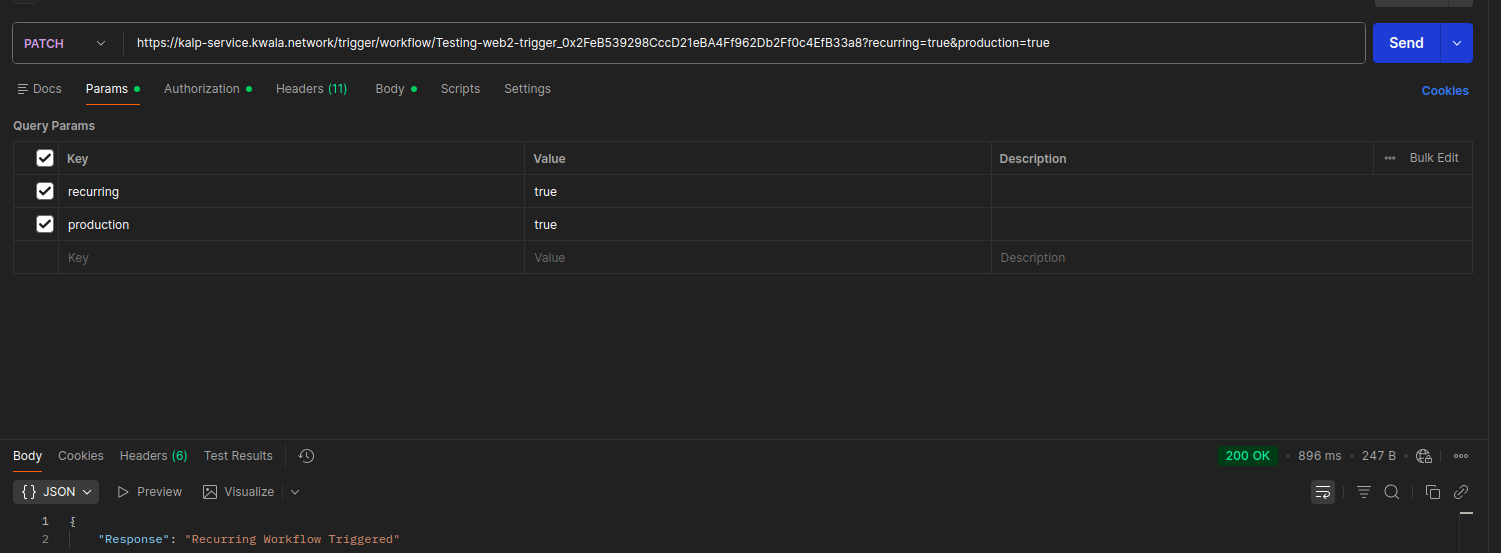Open the response Headers (6) tab
The height and width of the screenshot is (553, 1501).
pyautogui.click(x=154, y=456)
